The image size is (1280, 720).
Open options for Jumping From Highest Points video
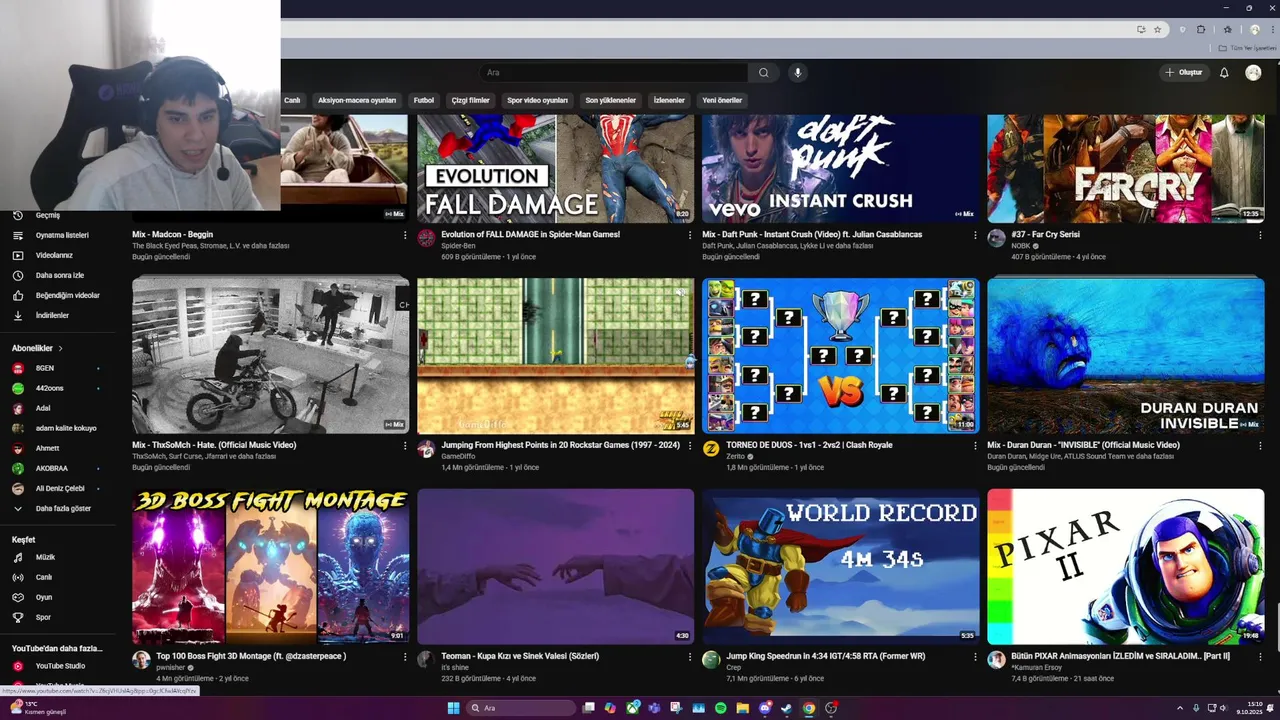click(690, 446)
